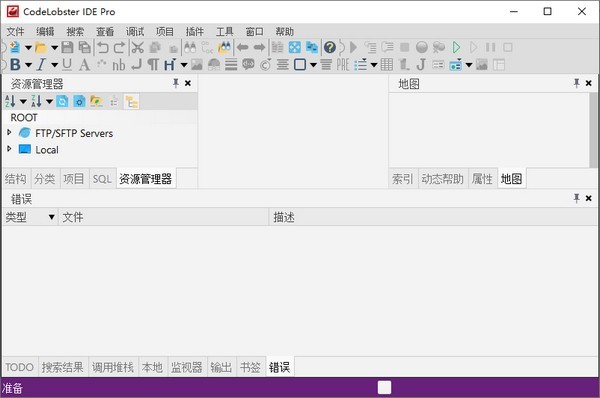
Task: Click the Open folder toolbar icon
Action: 41,47
